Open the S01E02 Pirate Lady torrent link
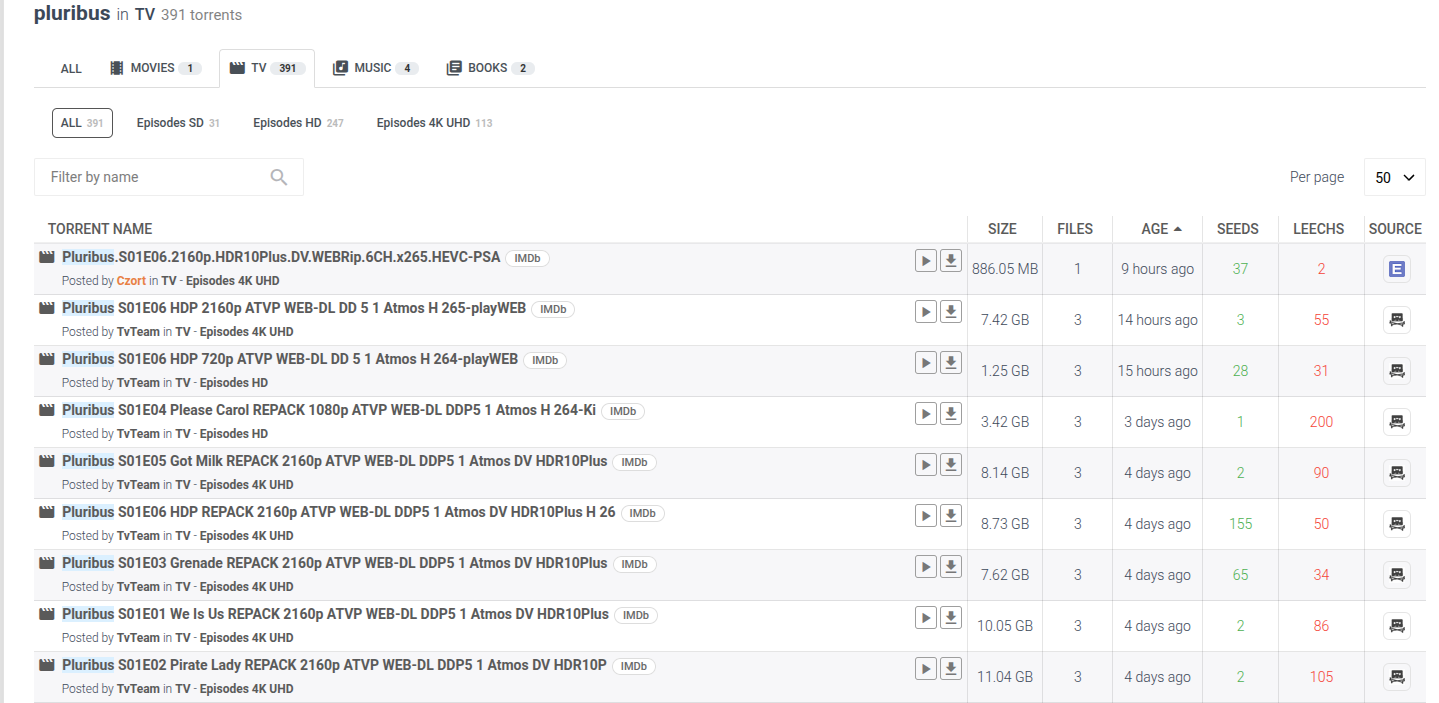This screenshot has width=1439, height=703. 334,665
